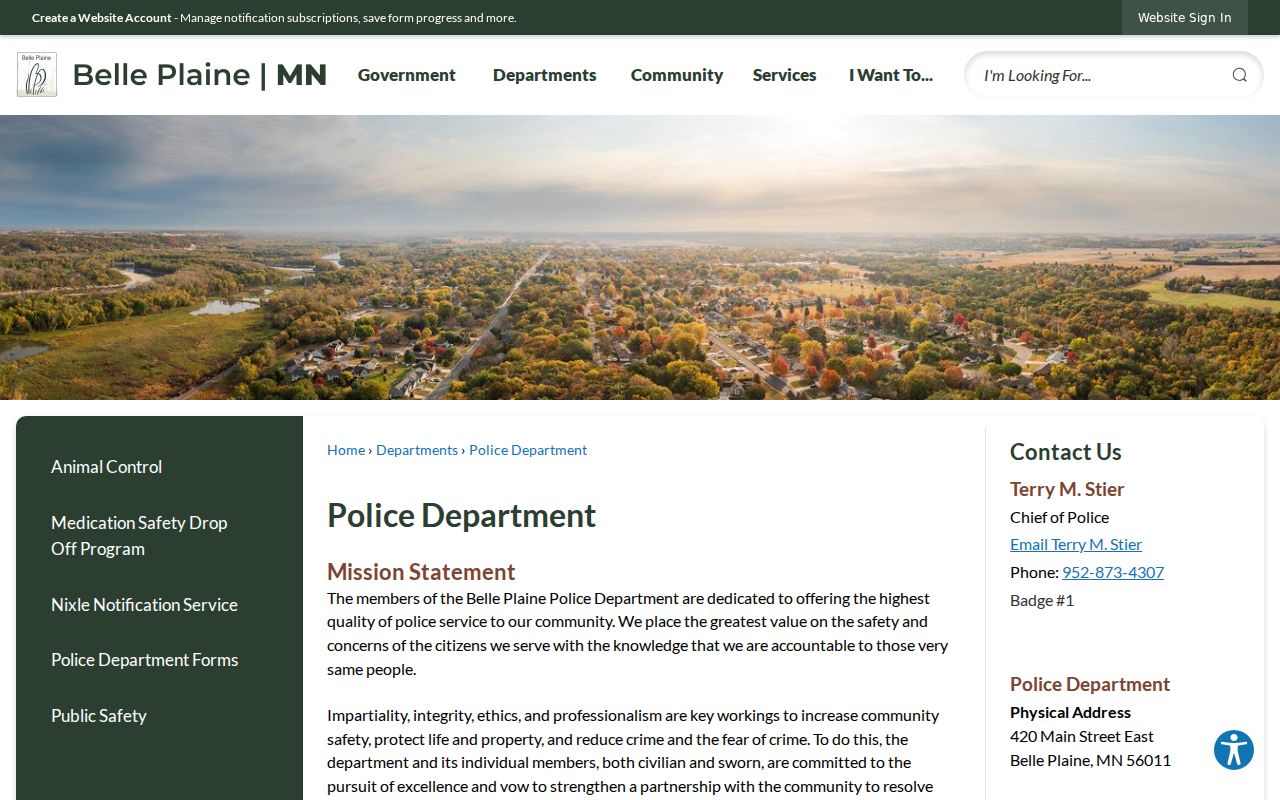Click the Terry M. Stier name
The image size is (1280, 800).
1067,489
